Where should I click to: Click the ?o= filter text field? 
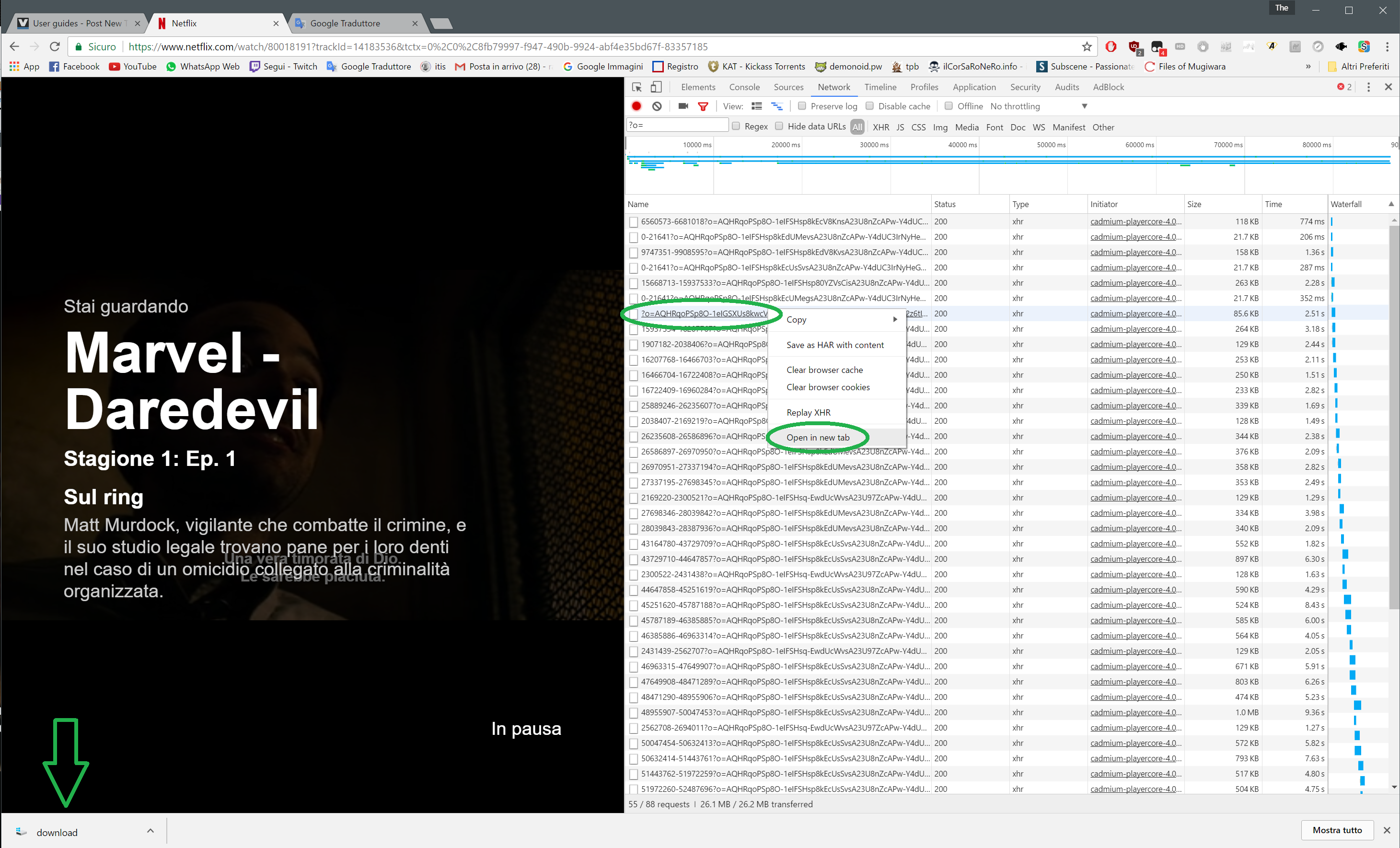pos(677,125)
